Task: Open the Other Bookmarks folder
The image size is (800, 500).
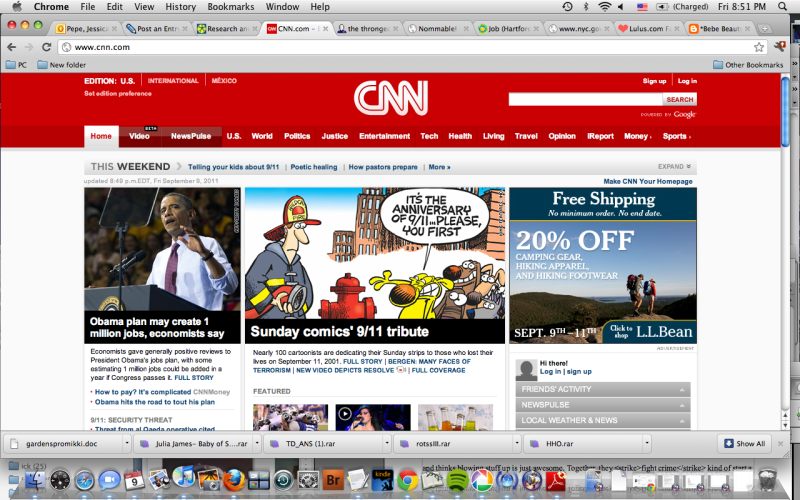Action: point(747,65)
